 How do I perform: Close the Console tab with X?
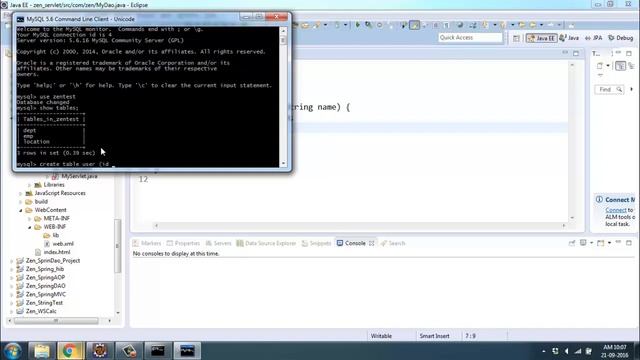(x=371, y=243)
